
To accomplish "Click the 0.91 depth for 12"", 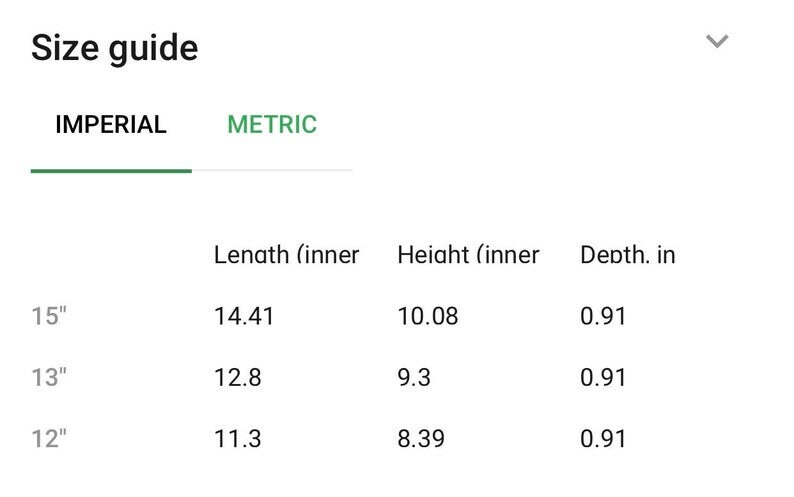I will [x=603, y=439].
